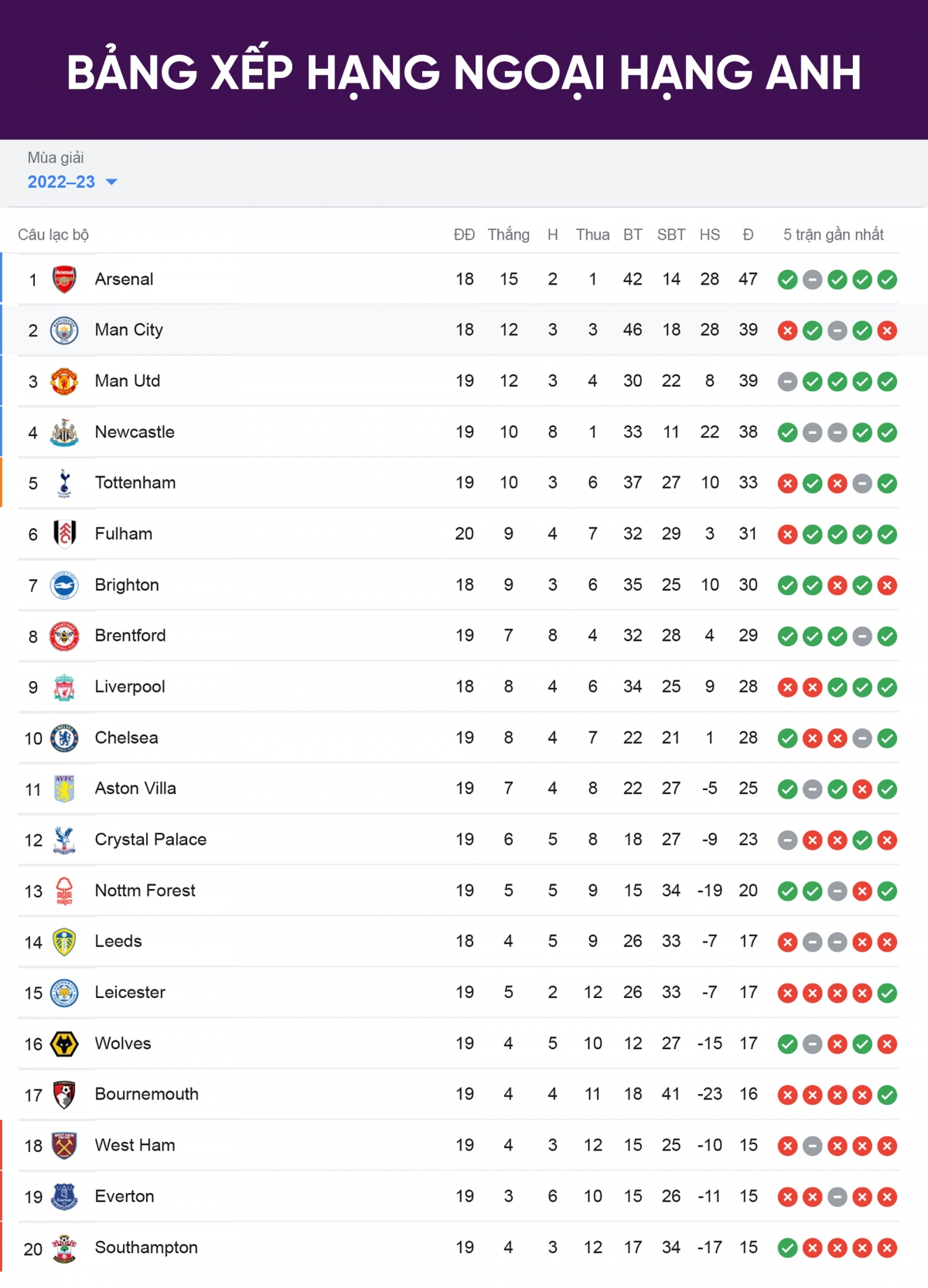Click the Everton club crest

pos(64,1197)
